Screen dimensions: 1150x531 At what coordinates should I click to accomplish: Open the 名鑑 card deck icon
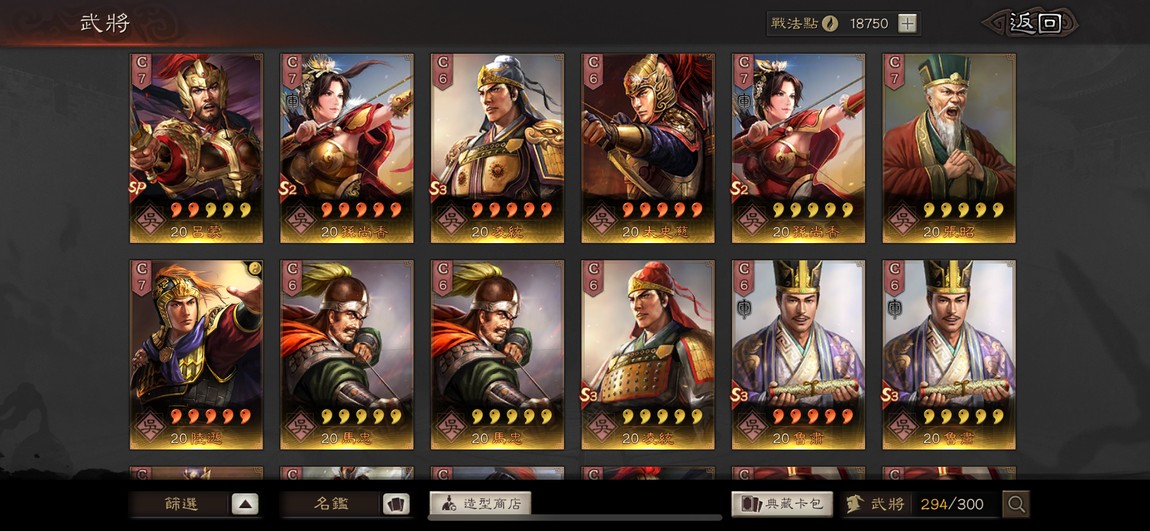tap(395, 504)
